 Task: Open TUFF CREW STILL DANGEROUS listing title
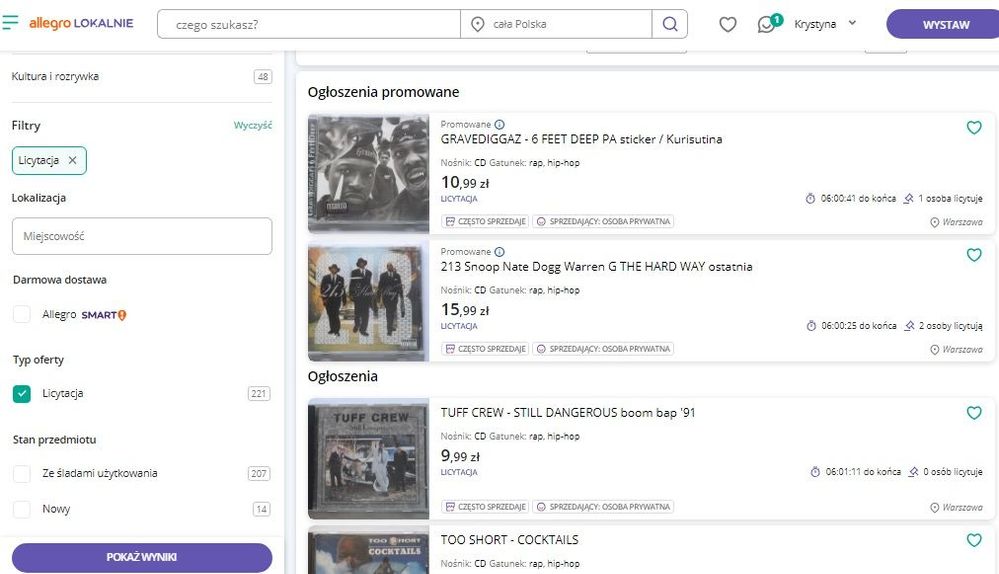[x=568, y=413]
